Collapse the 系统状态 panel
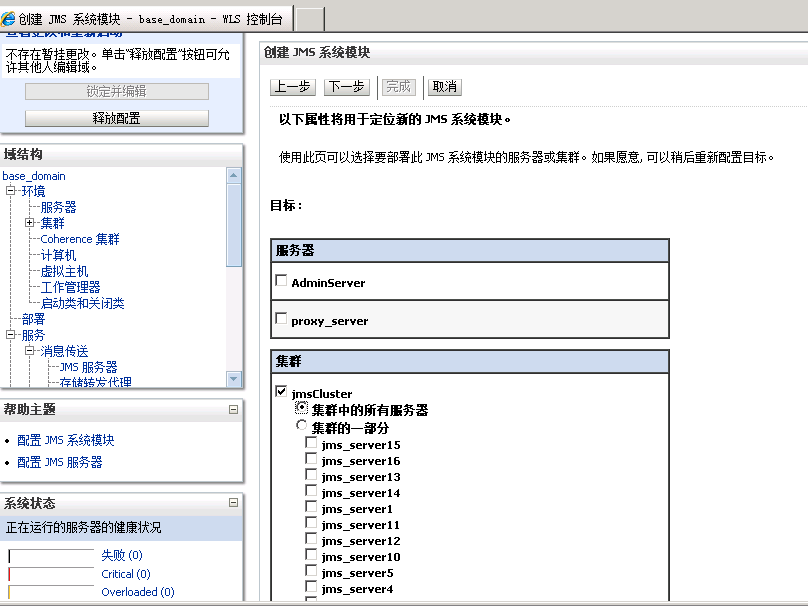This screenshot has width=808, height=606. click(233, 502)
